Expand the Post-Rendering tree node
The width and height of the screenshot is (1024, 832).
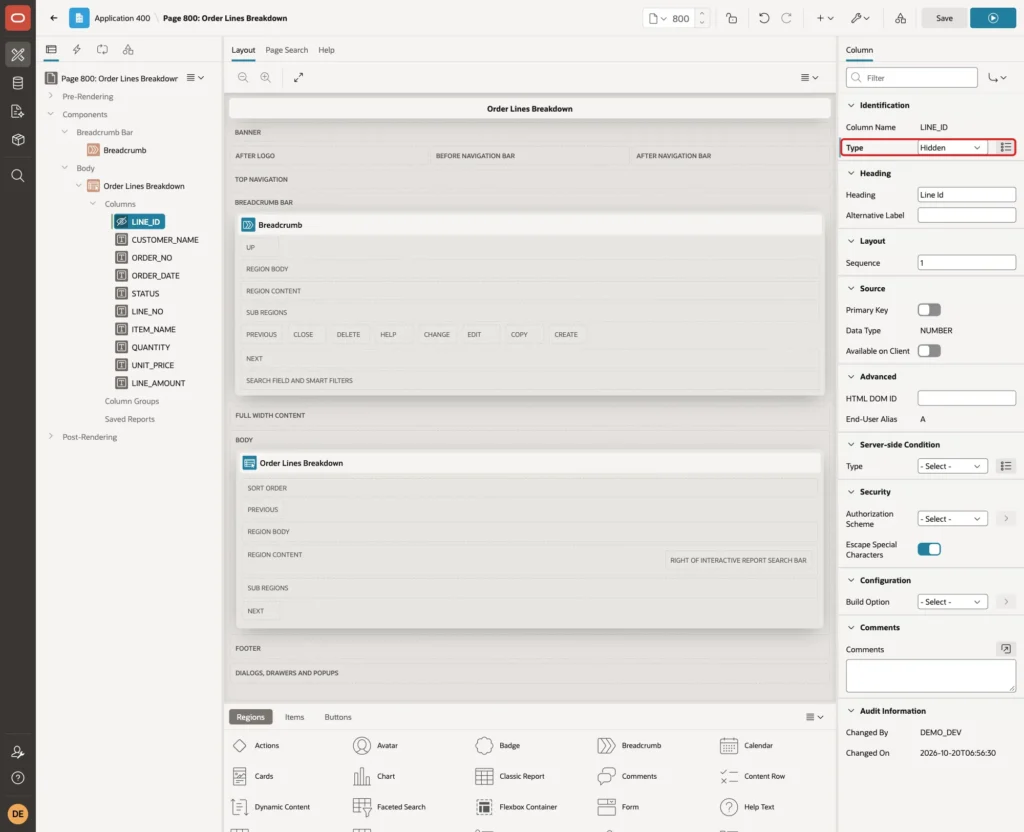coord(50,436)
